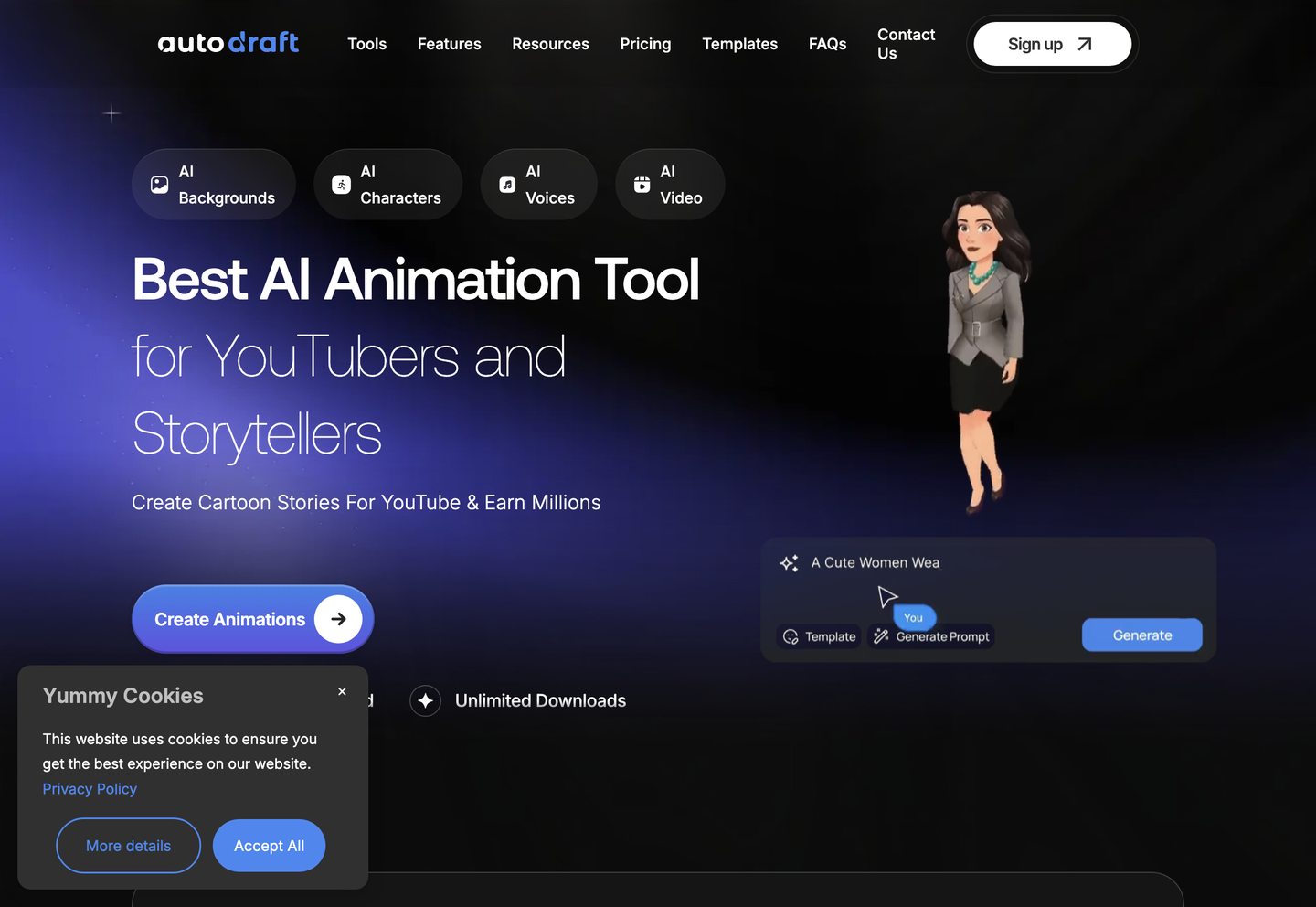Click the blue Generate button

pyautogui.click(x=1141, y=635)
